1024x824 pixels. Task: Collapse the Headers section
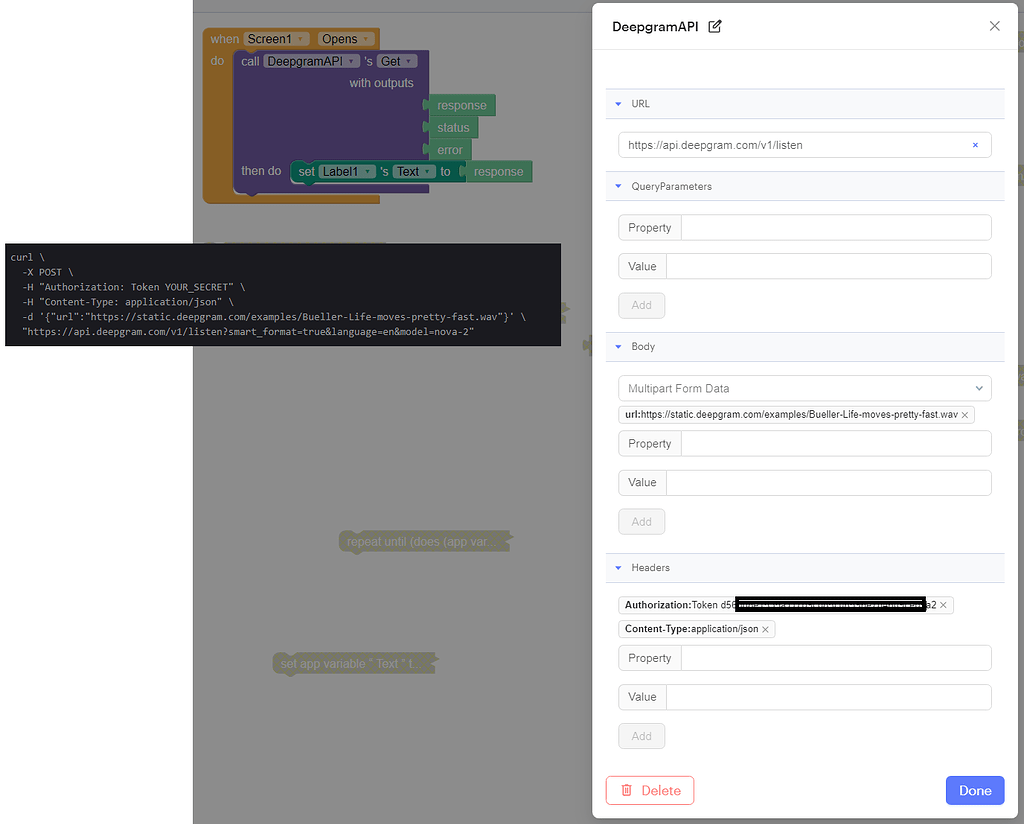(x=618, y=567)
